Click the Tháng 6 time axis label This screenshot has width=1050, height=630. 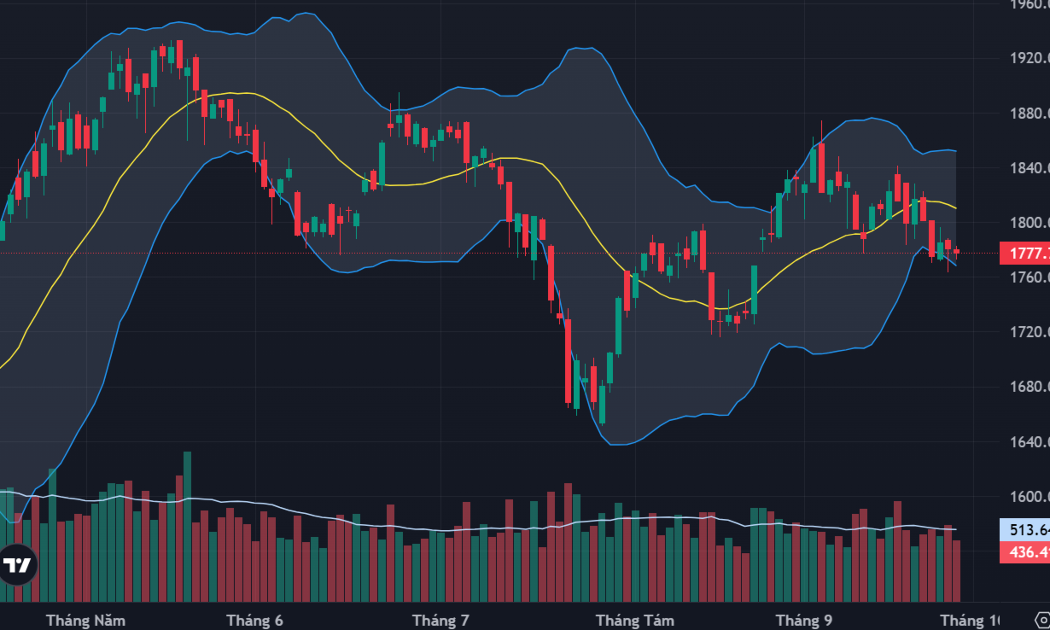coord(254,621)
